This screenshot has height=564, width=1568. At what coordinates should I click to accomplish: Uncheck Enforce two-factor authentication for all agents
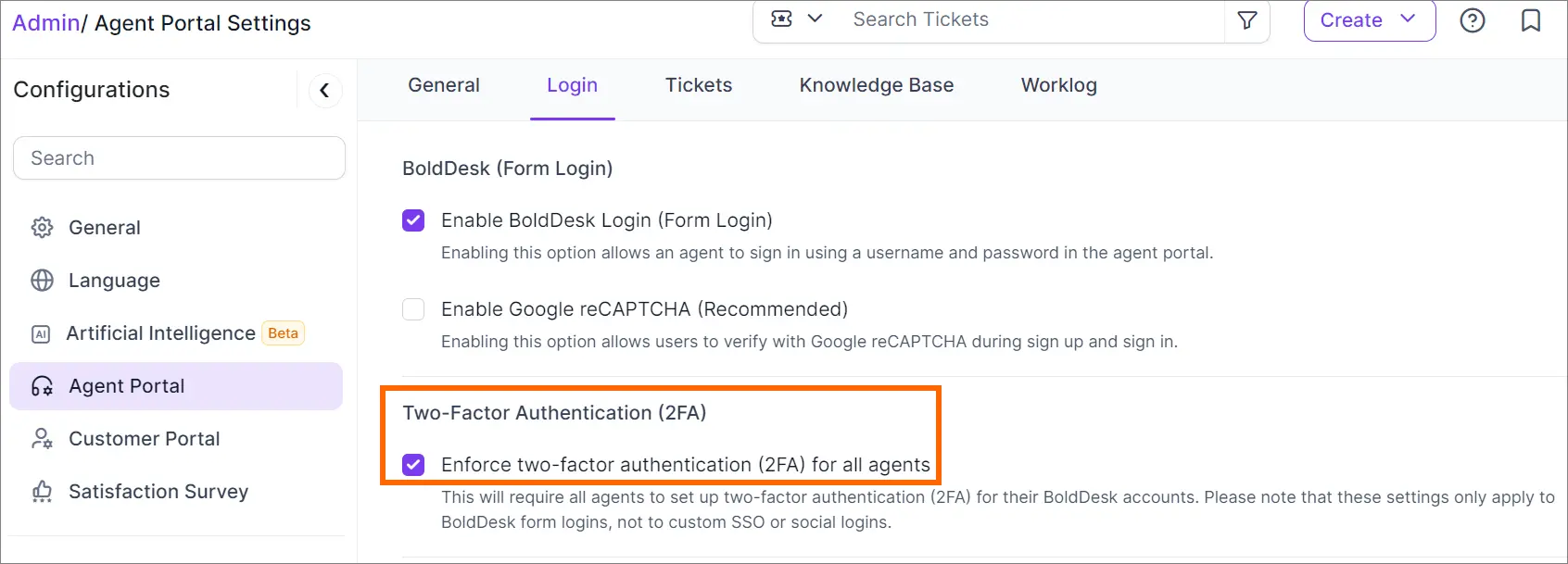(x=413, y=465)
